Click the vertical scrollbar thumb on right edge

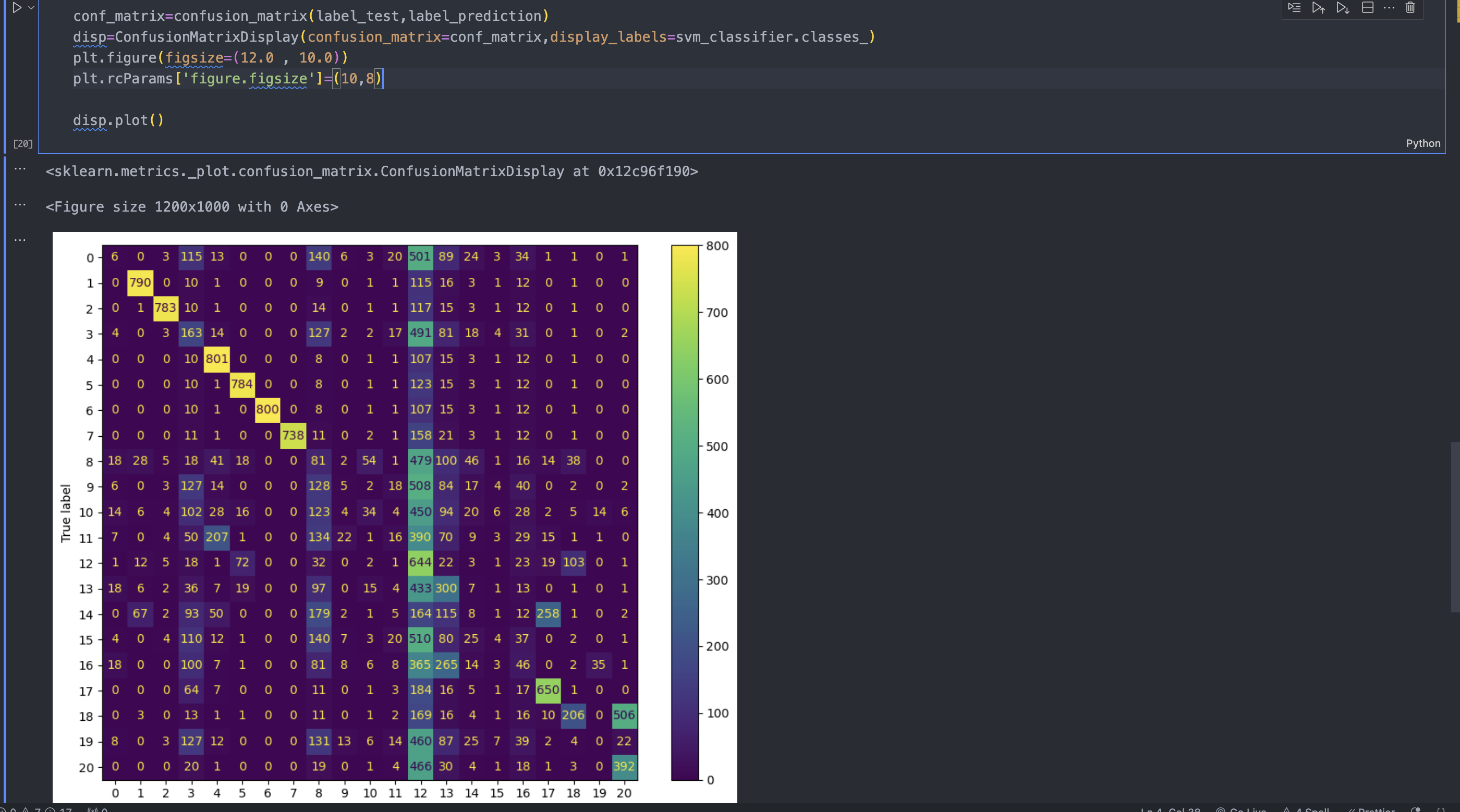(1455, 527)
